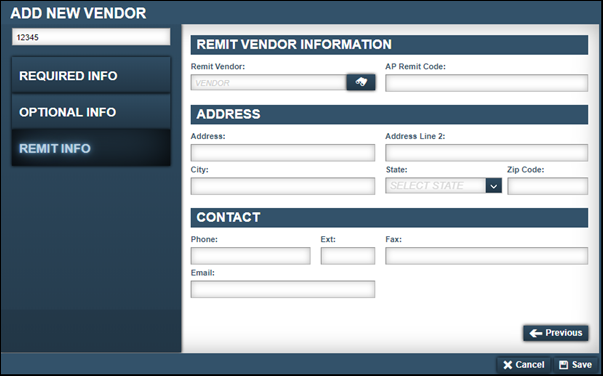
Task: Focus the Remit Vendor input field
Action: point(268,83)
